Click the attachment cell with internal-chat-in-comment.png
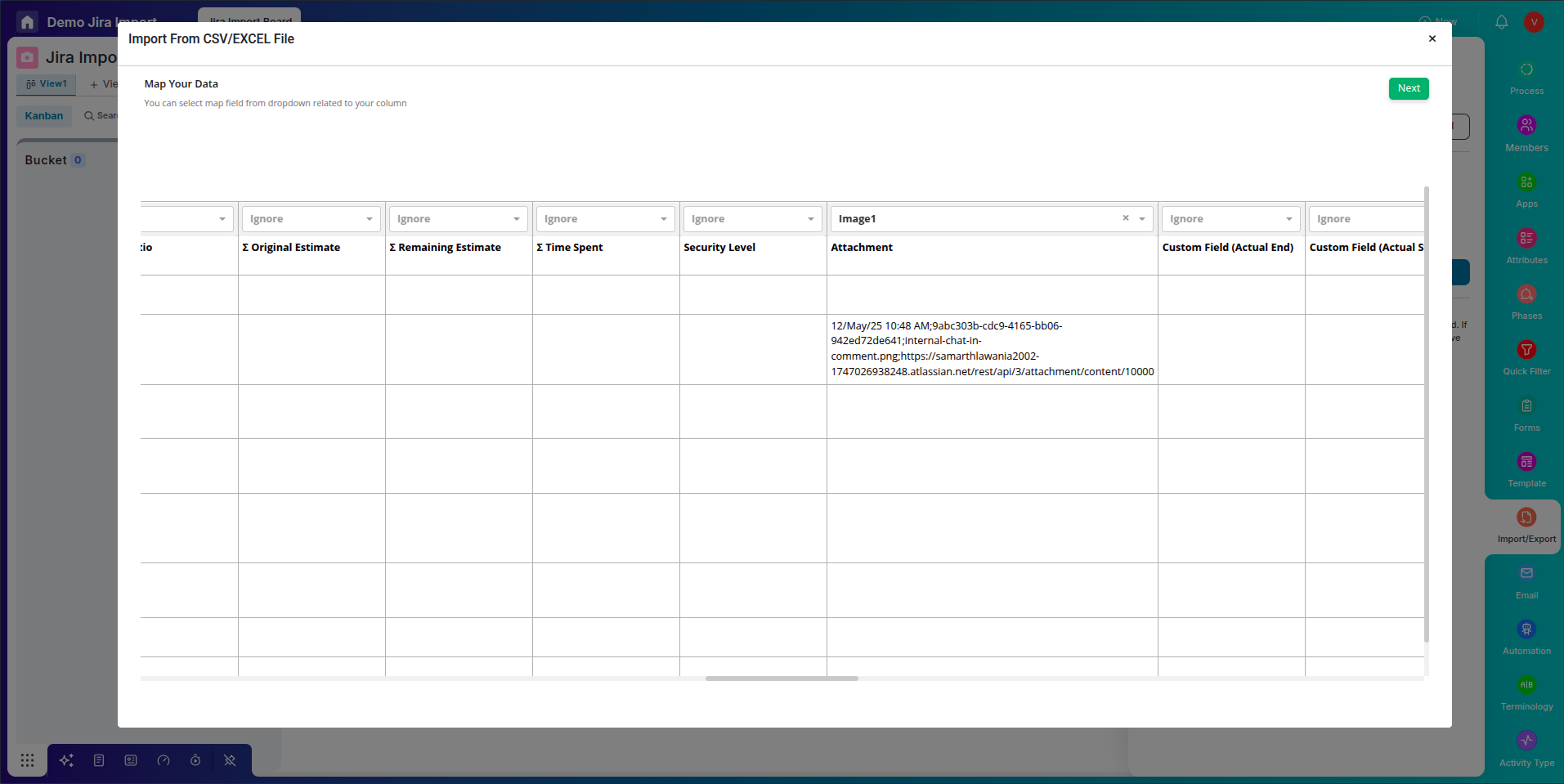The width and height of the screenshot is (1564, 784). pyautogui.click(x=993, y=349)
